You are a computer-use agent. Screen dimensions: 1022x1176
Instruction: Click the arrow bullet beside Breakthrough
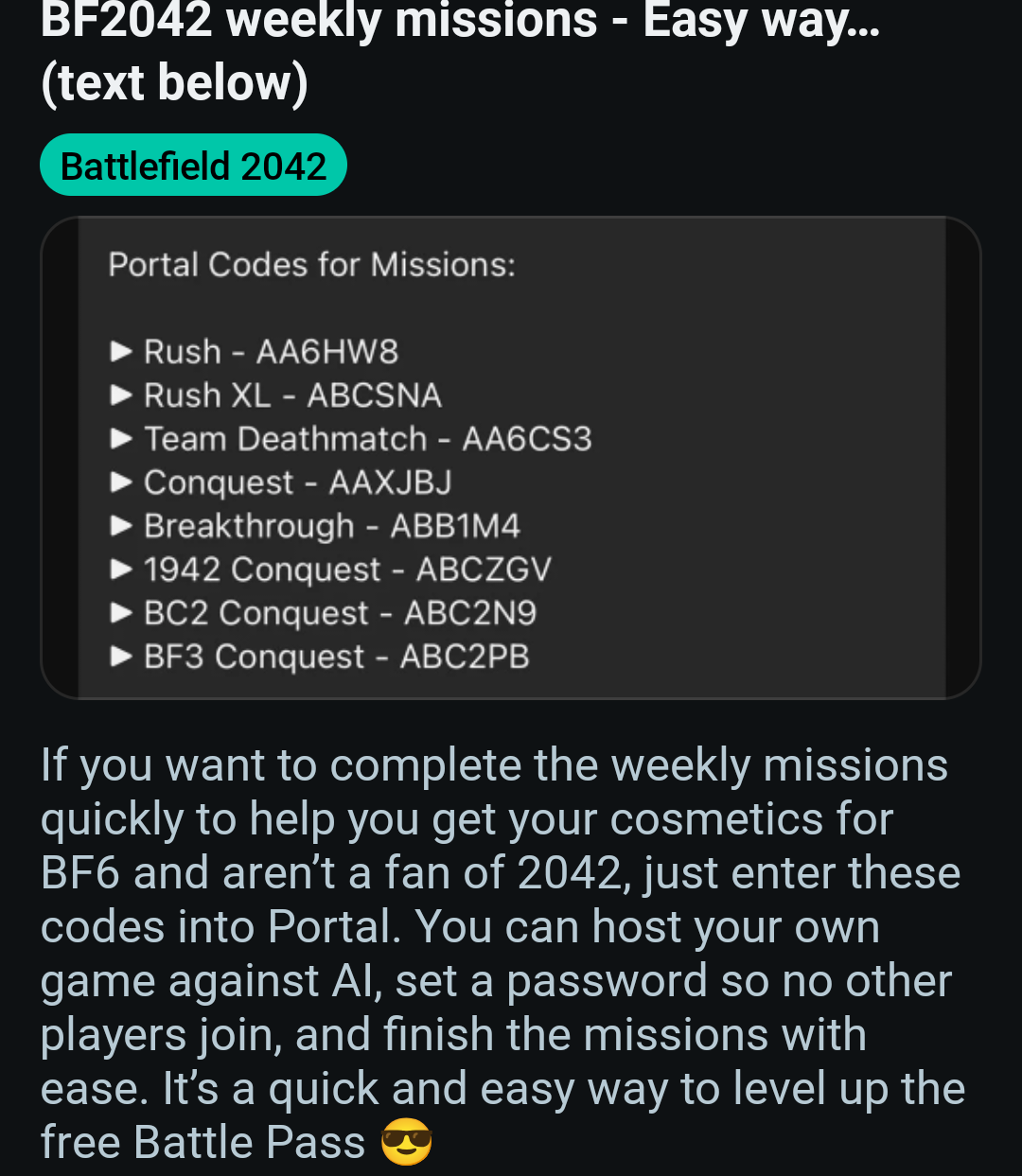pos(121,526)
